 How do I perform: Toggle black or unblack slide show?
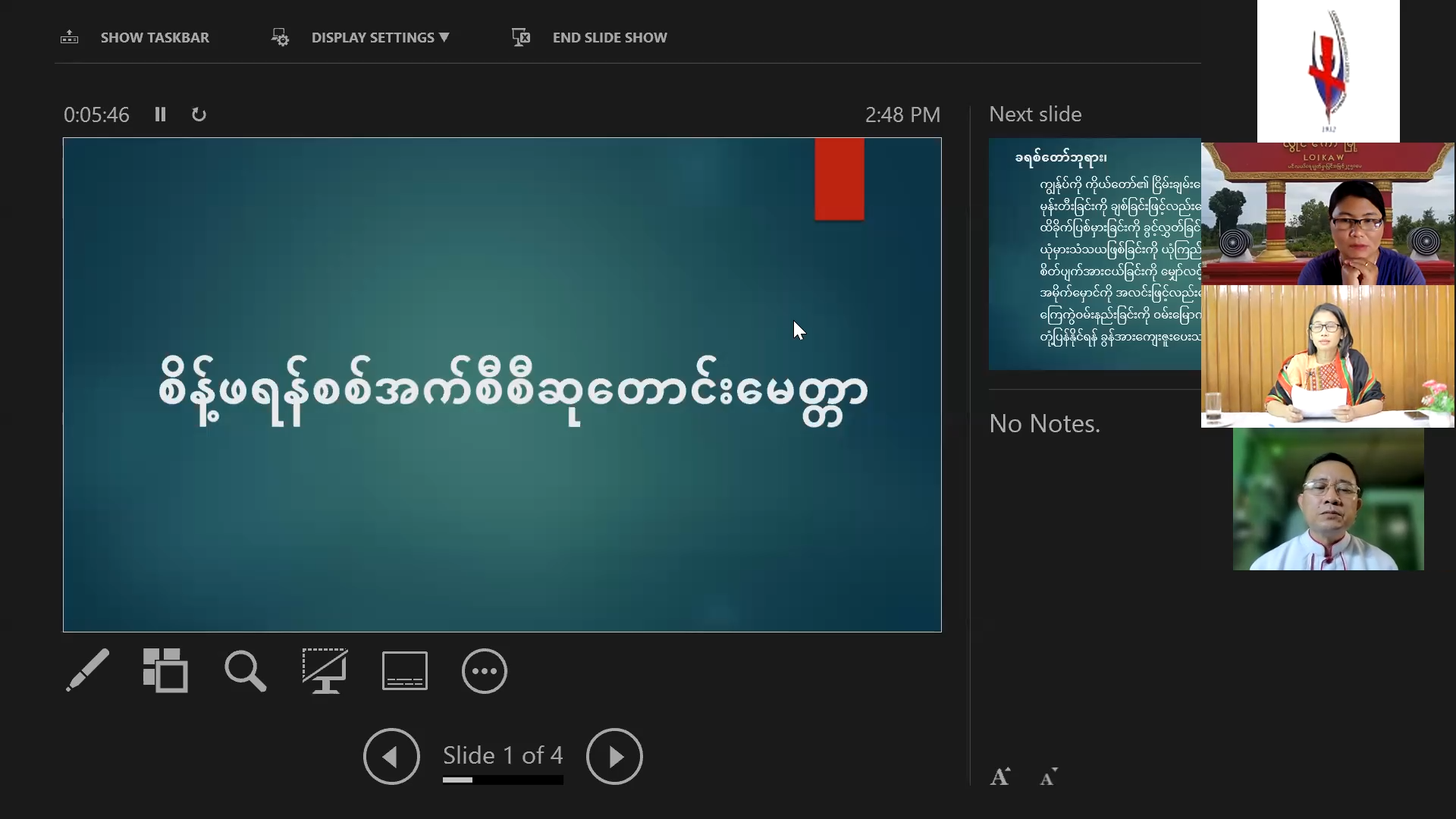point(325,670)
